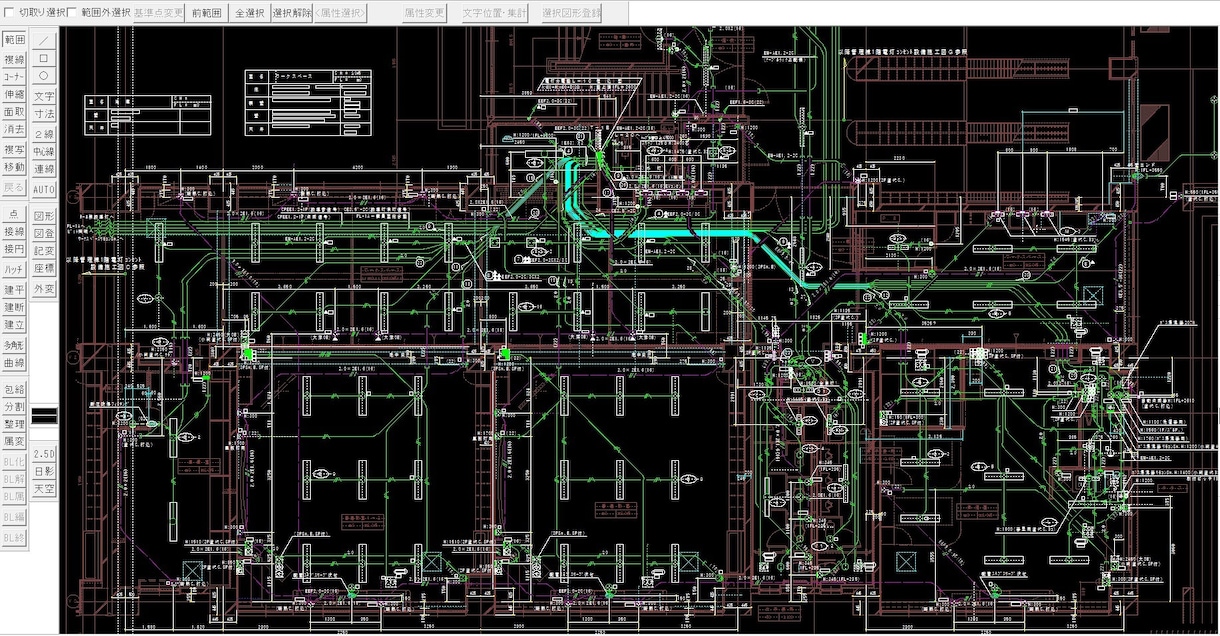Screen dimensions: 1220x636
Task: Select the 建断 tool button
Action: (14, 308)
